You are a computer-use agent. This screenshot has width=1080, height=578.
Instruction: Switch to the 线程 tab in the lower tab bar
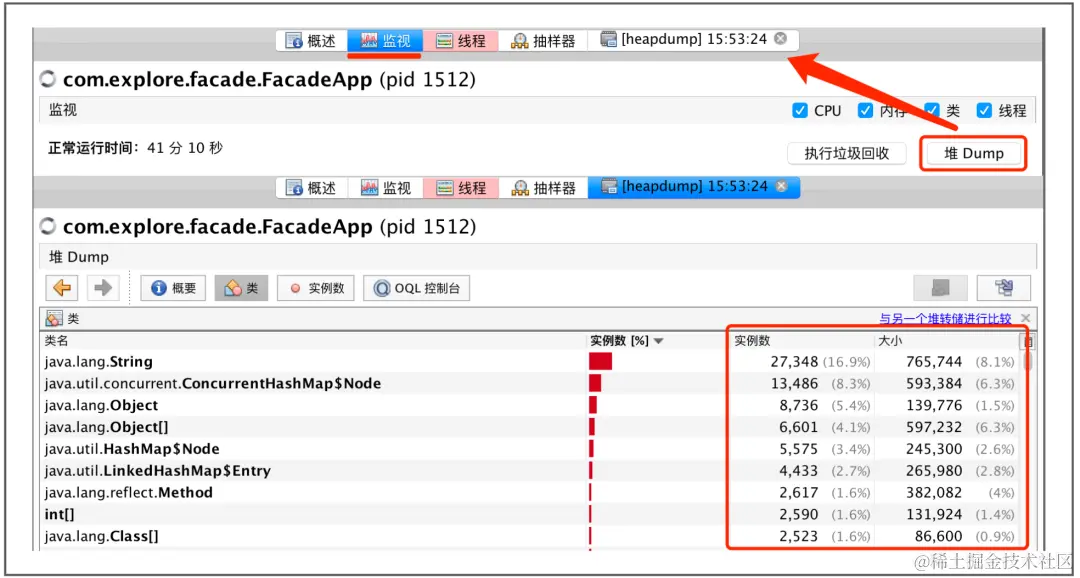pyautogui.click(x=461, y=187)
